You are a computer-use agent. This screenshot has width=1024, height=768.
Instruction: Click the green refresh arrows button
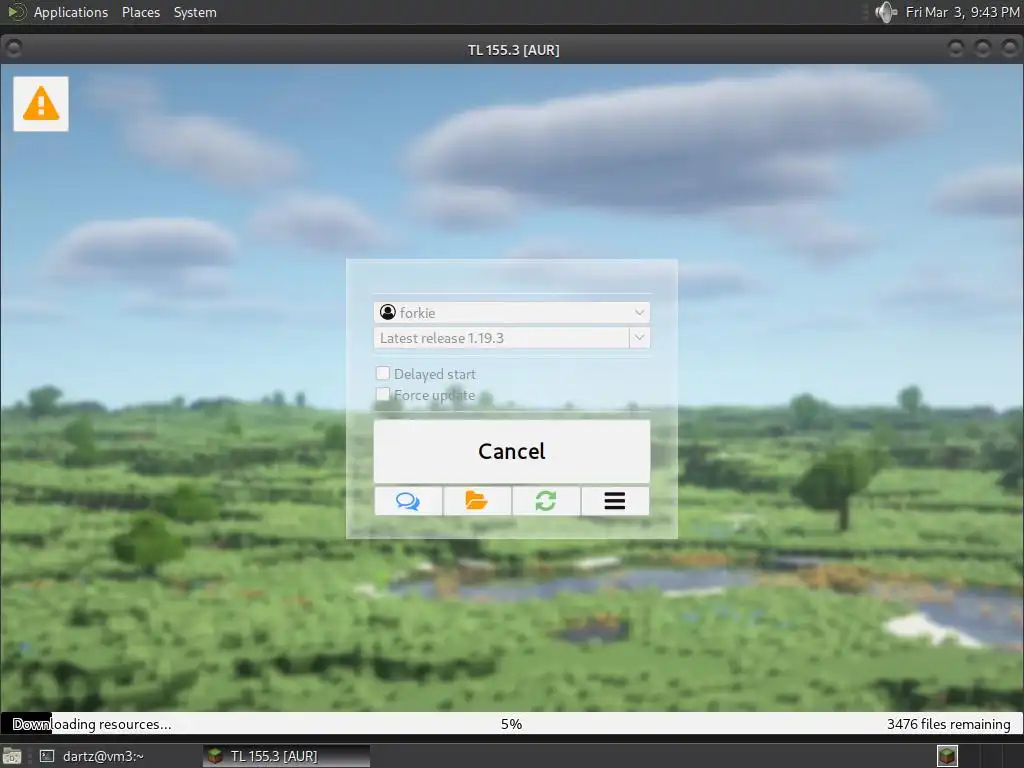546,501
